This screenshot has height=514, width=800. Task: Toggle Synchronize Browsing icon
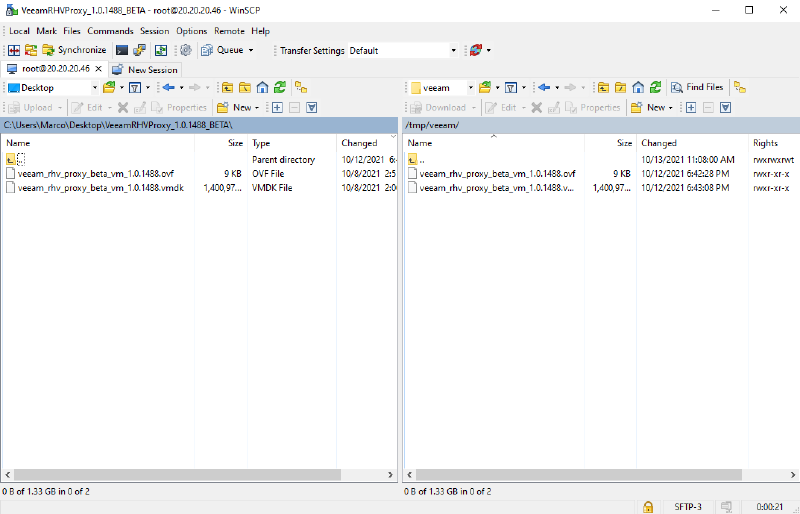(161, 50)
